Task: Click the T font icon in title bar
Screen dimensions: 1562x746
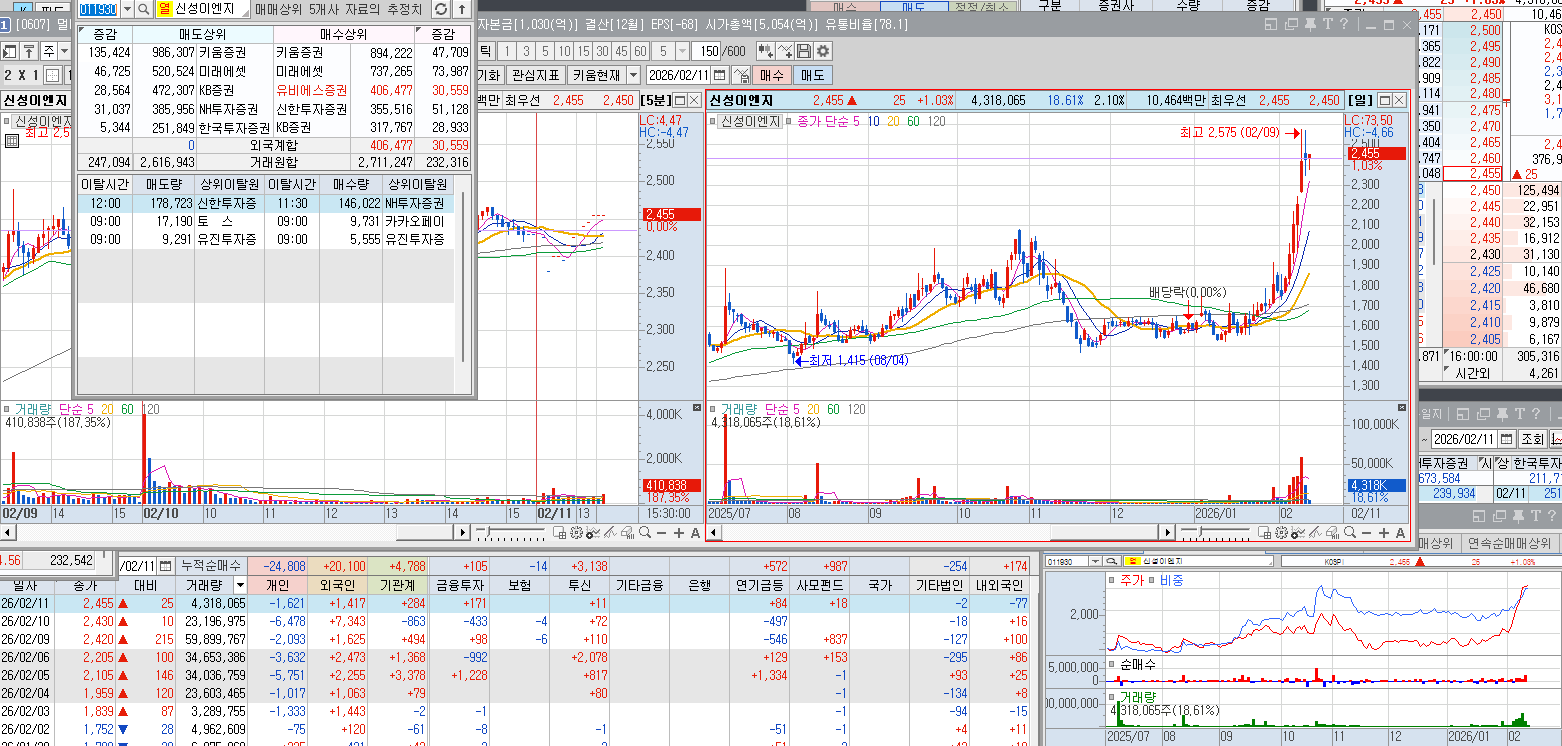Action: tap(1328, 24)
